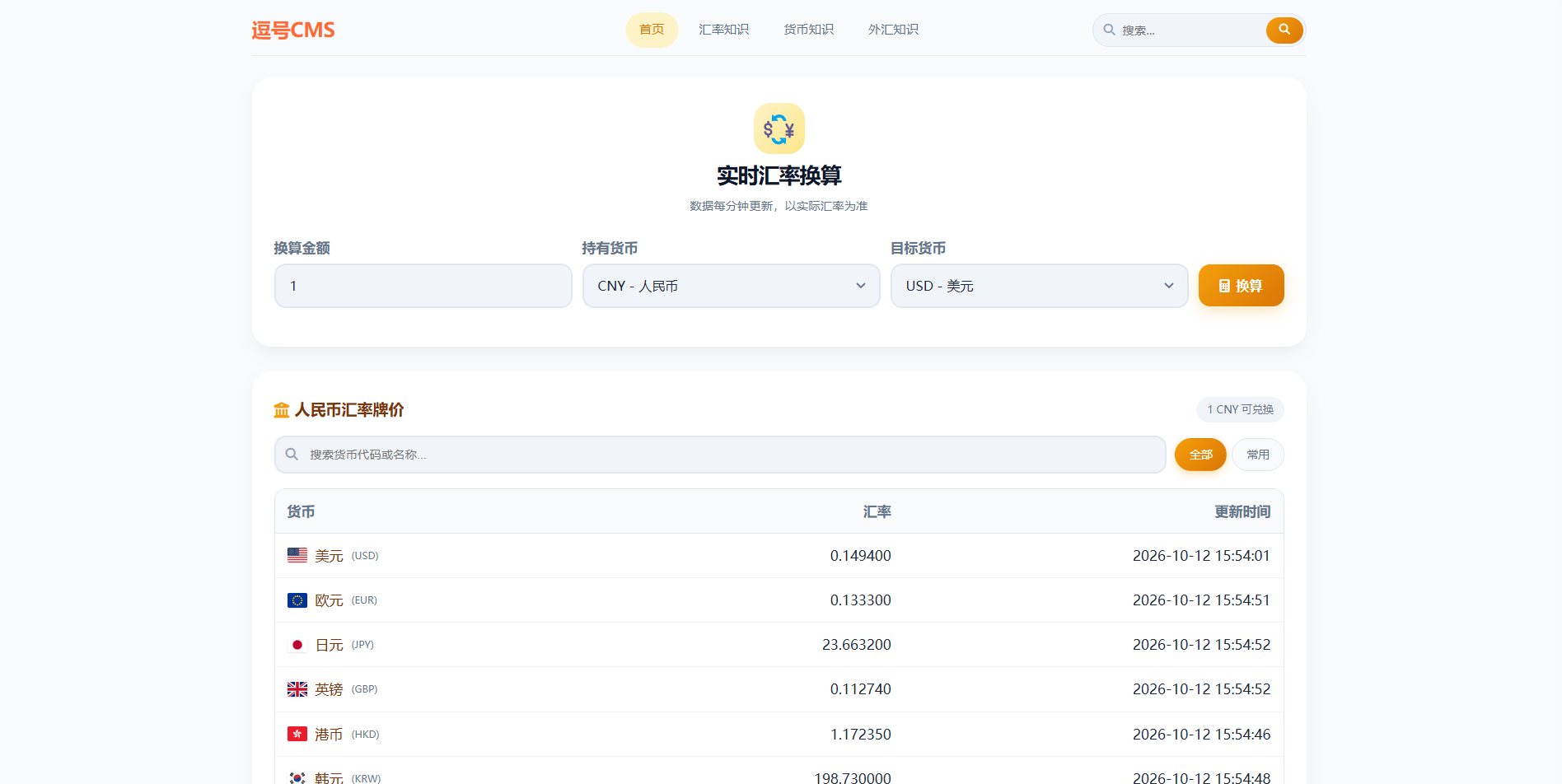Focus the 换算金额 amount field

(423, 286)
